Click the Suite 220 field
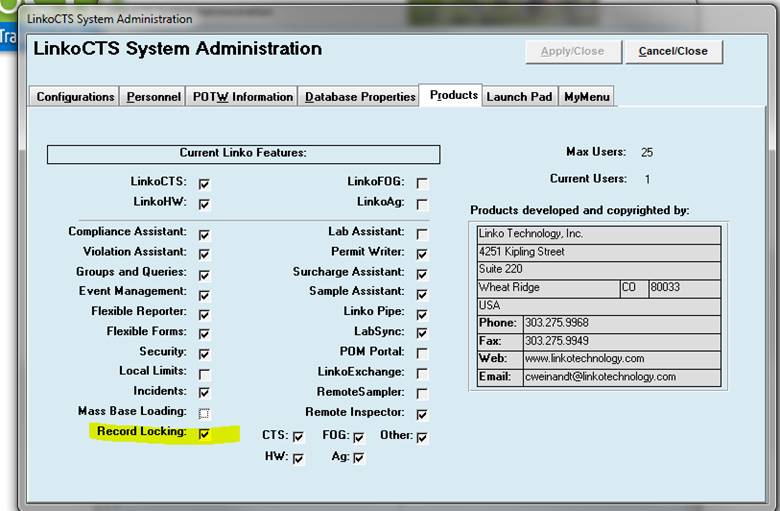The image size is (780, 511). (598, 270)
